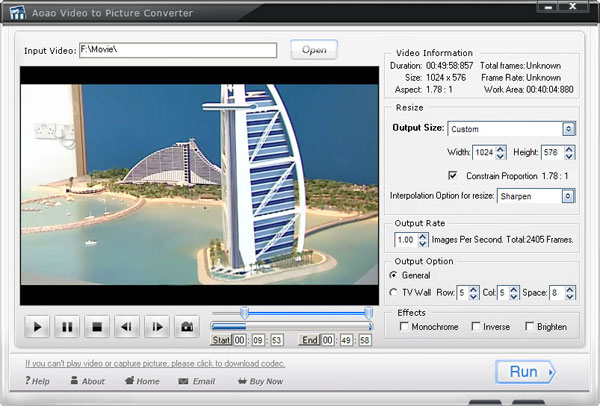
Task: Increase the Height value
Action: click(569, 149)
